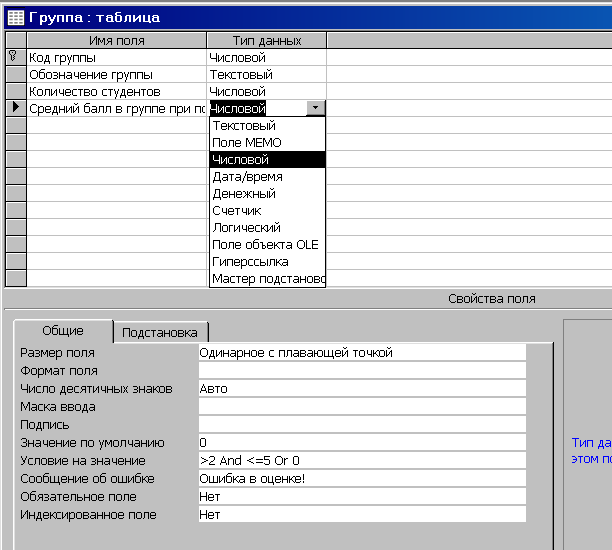The height and width of the screenshot is (550, 612).
Task: Choose highlighted Числовой in the dropdown list
Action: coord(267,160)
